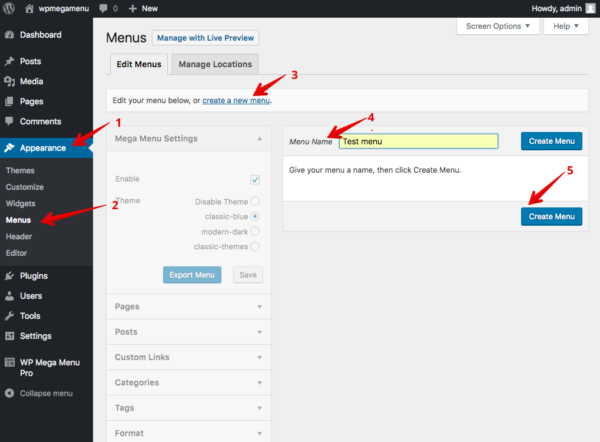The width and height of the screenshot is (600, 442).
Task: Click Manage with Live Preview button
Action: tap(205, 38)
